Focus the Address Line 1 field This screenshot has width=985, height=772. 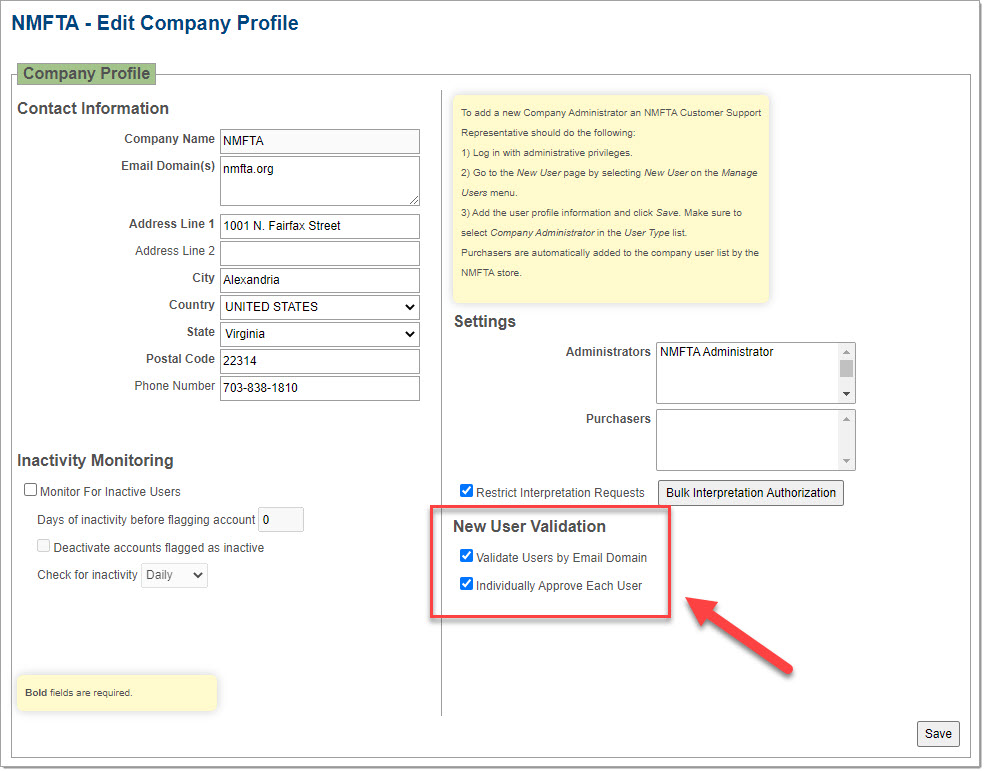(320, 227)
